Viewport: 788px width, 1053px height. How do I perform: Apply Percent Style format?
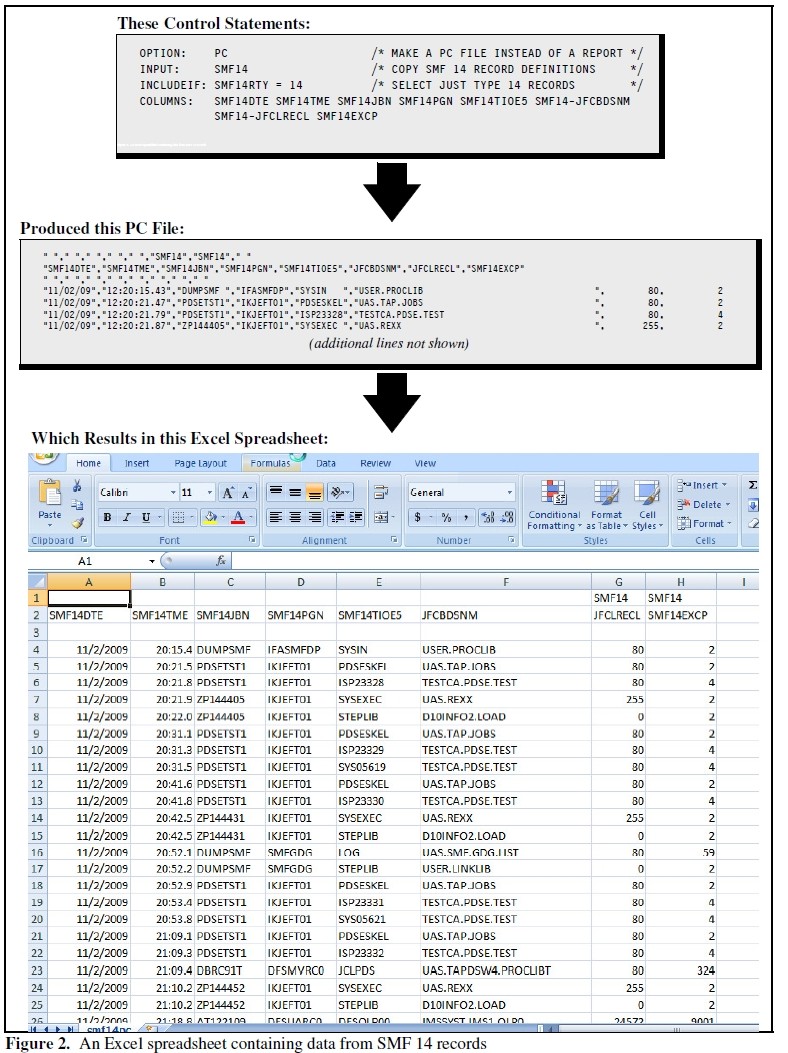pos(447,517)
